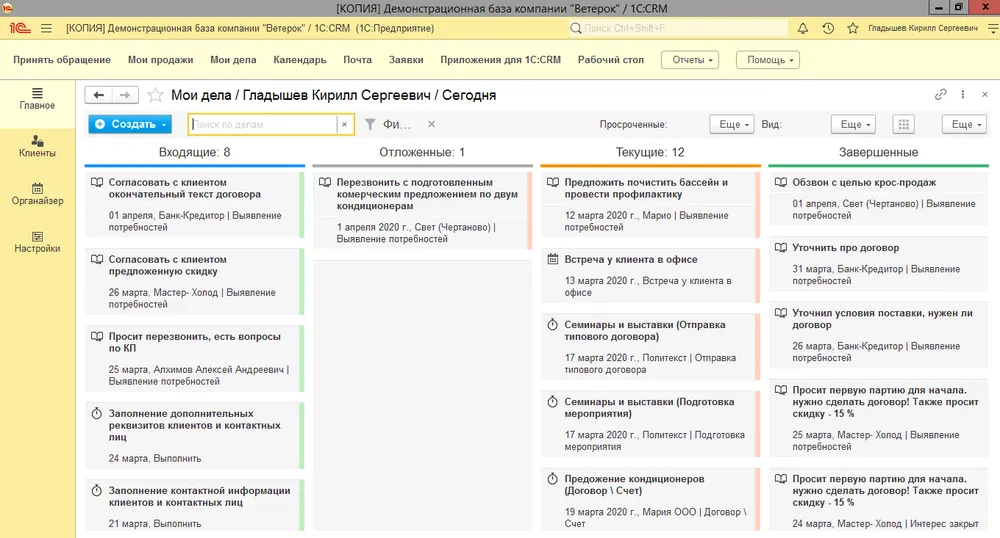
Task: Click the 1C logo icon
Action: tap(19, 28)
